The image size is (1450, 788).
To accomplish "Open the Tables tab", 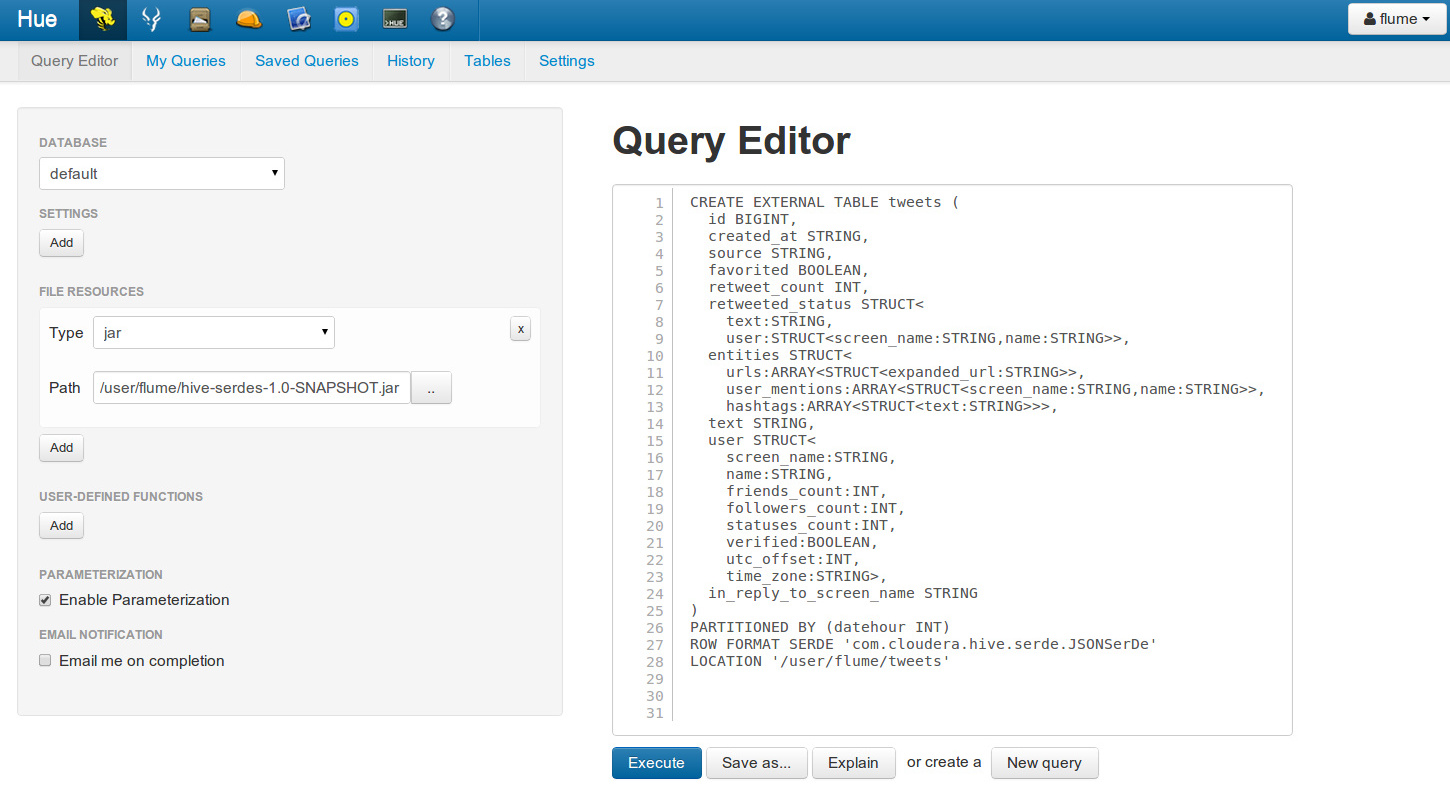I will [487, 61].
